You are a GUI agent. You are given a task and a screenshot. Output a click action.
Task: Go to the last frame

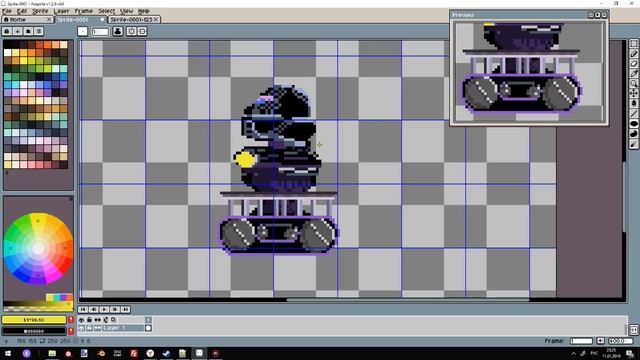[125, 309]
